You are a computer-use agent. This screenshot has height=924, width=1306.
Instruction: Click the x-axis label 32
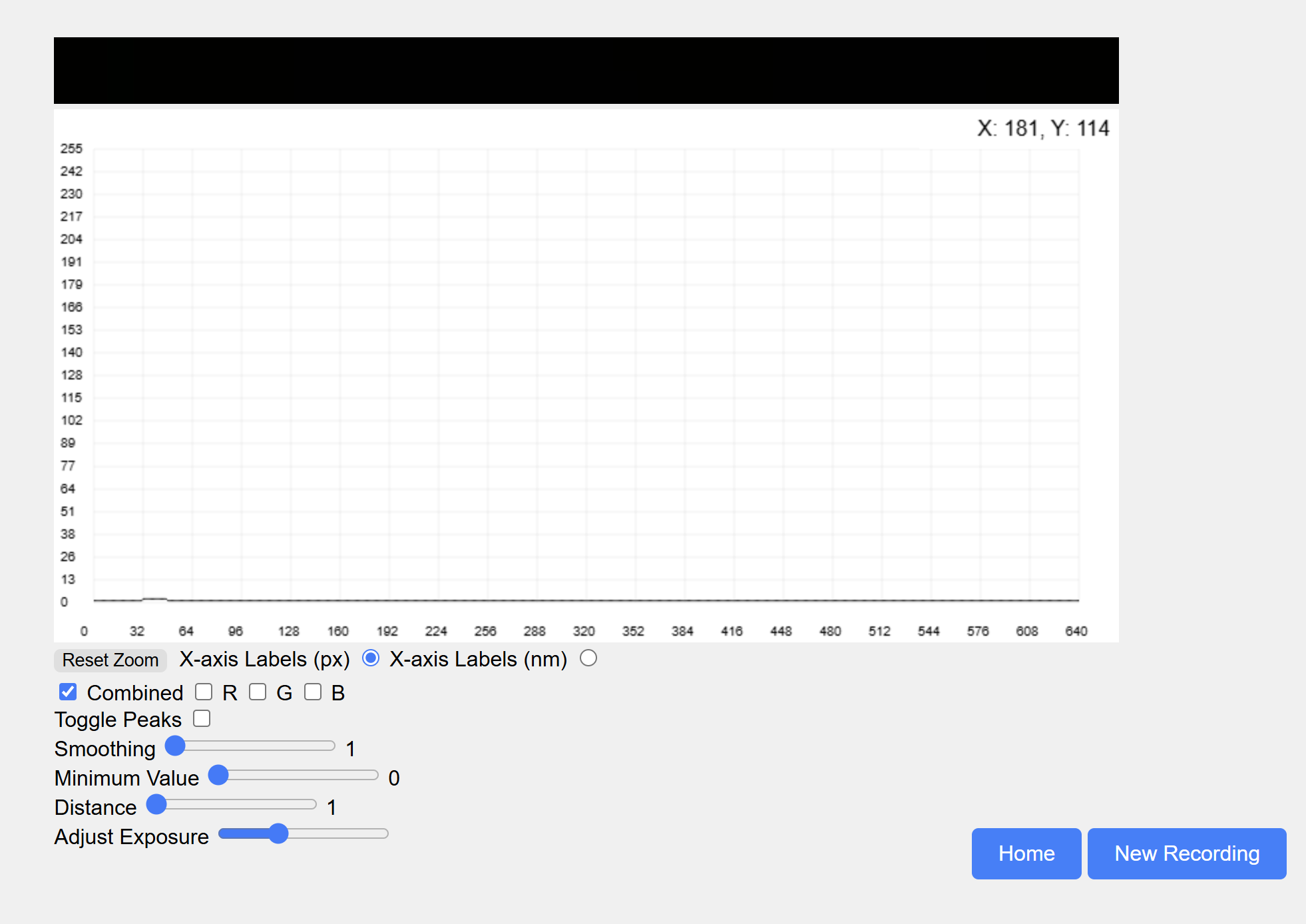tap(137, 631)
